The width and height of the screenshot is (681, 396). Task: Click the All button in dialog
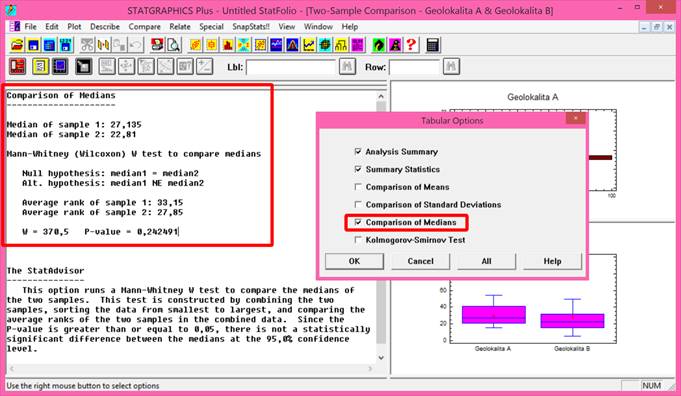[486, 261]
